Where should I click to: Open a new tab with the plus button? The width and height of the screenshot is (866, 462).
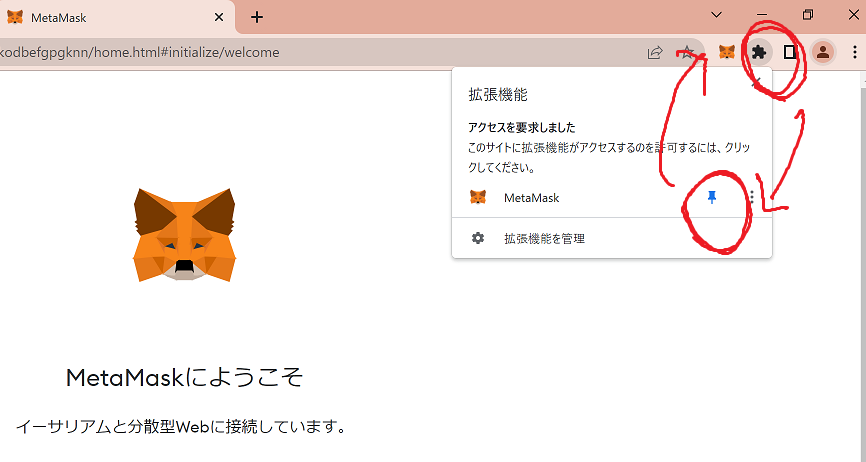(256, 17)
